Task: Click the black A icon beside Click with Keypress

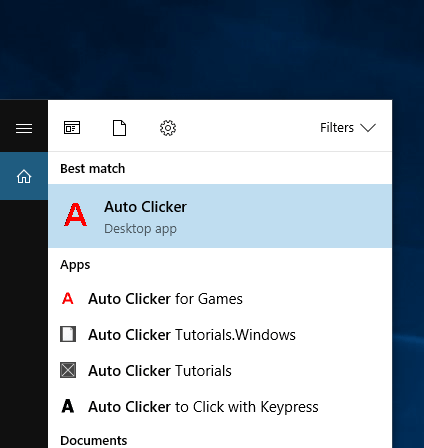Action: coord(68,406)
